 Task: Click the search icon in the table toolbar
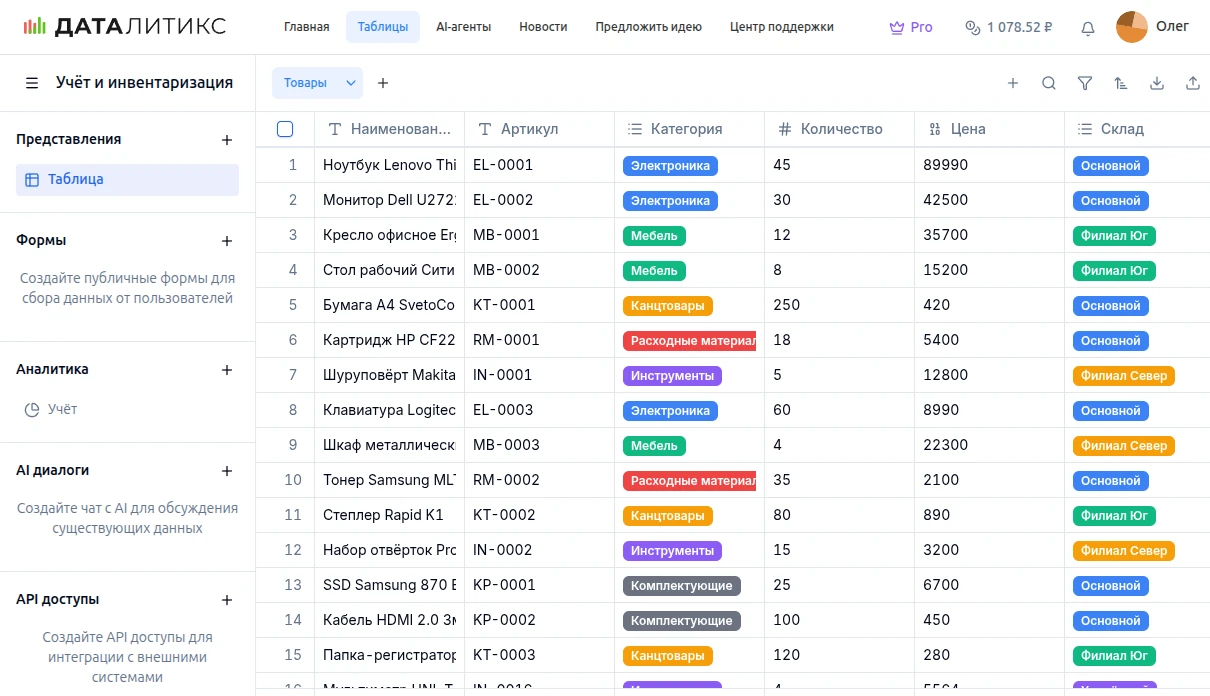[x=1048, y=83]
